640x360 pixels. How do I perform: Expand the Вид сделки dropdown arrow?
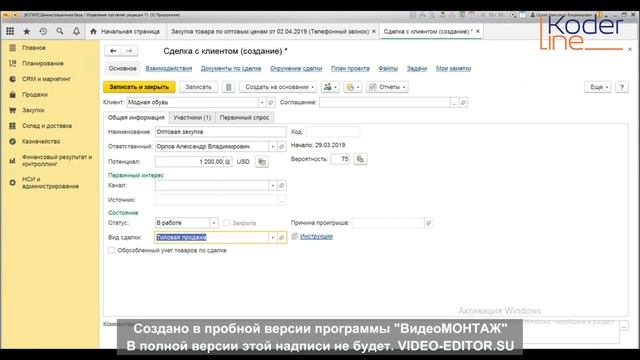[x=273, y=237]
